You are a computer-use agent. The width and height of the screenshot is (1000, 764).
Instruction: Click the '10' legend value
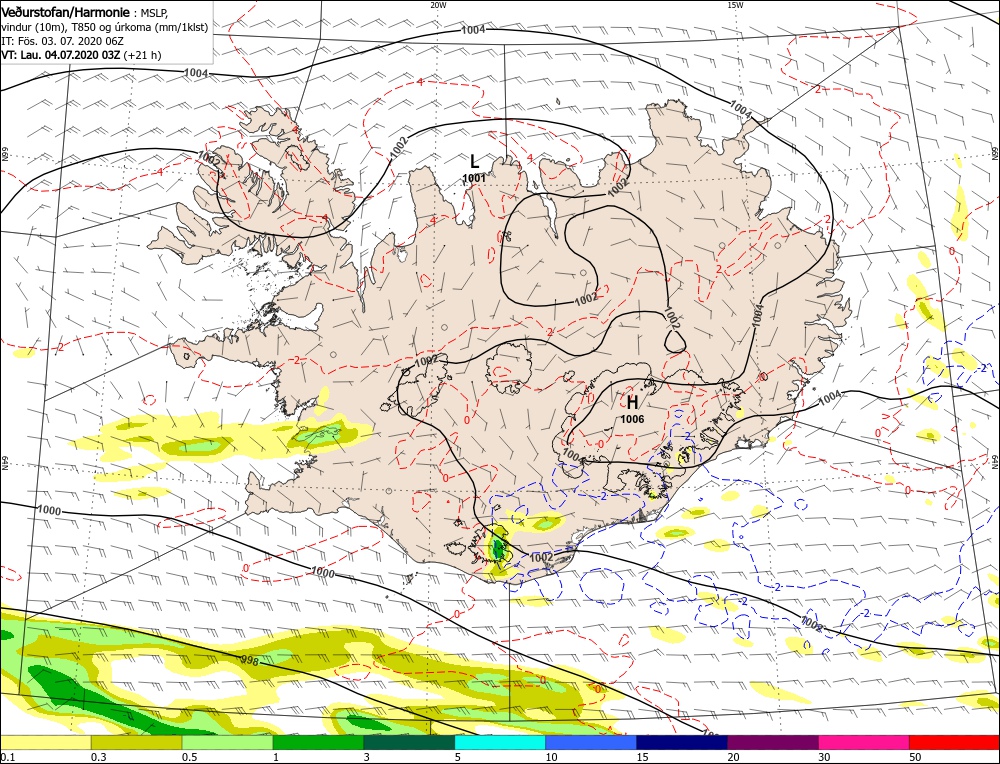(x=552, y=757)
